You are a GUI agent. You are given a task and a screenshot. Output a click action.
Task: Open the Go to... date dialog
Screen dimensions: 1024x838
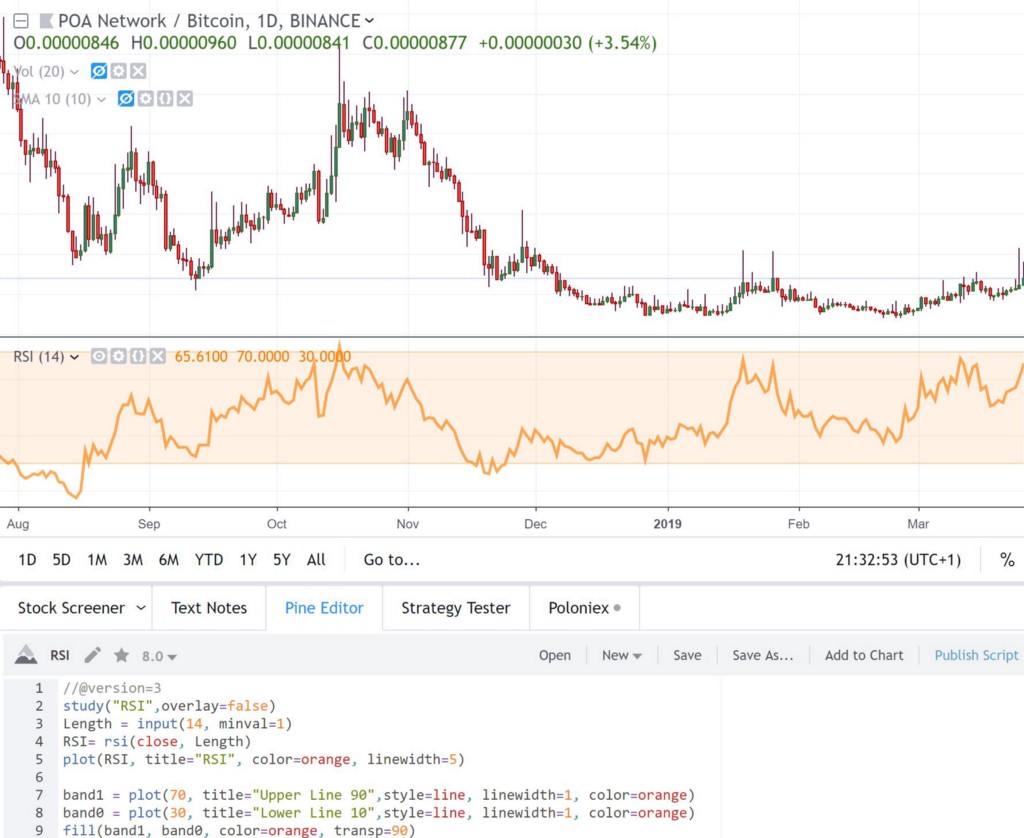(392, 560)
